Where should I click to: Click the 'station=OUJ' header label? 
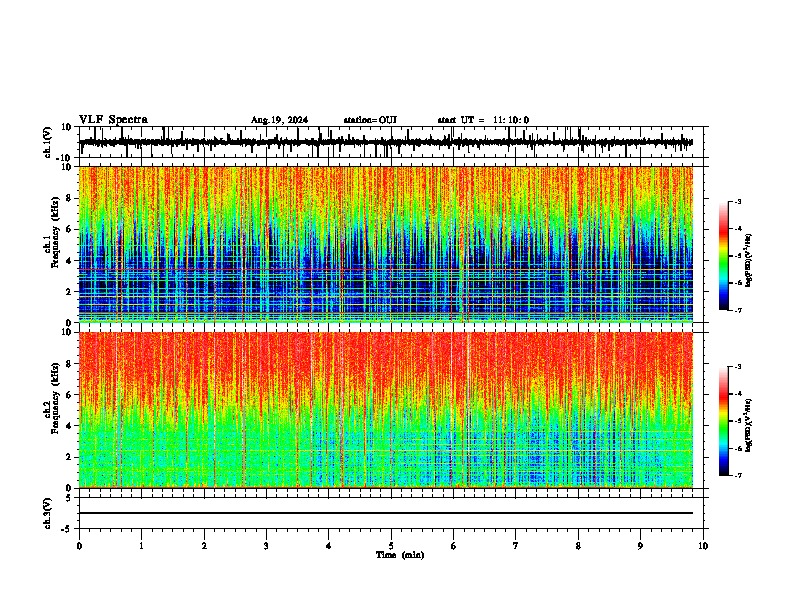coord(370,120)
